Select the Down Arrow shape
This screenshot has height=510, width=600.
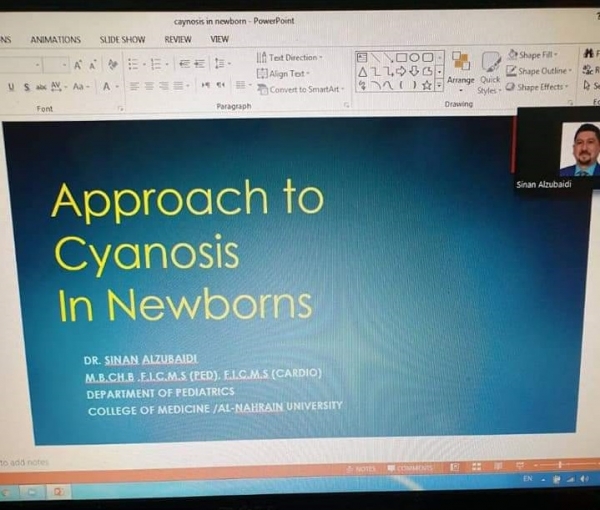(x=414, y=71)
